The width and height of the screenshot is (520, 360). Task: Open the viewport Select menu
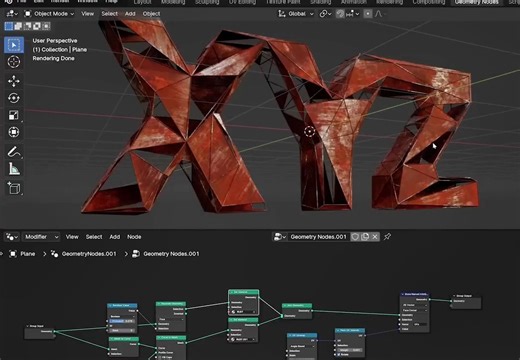110,14
